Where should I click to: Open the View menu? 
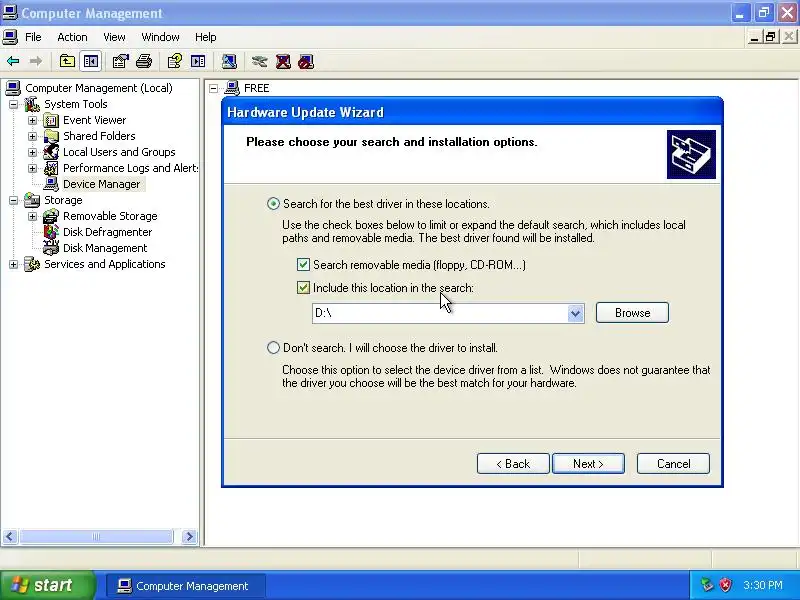(x=114, y=37)
